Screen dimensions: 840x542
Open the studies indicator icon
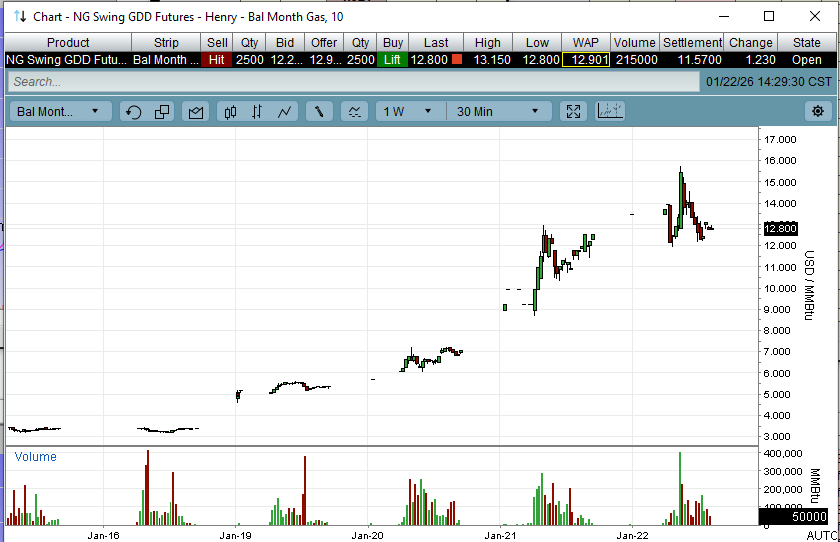coord(355,111)
